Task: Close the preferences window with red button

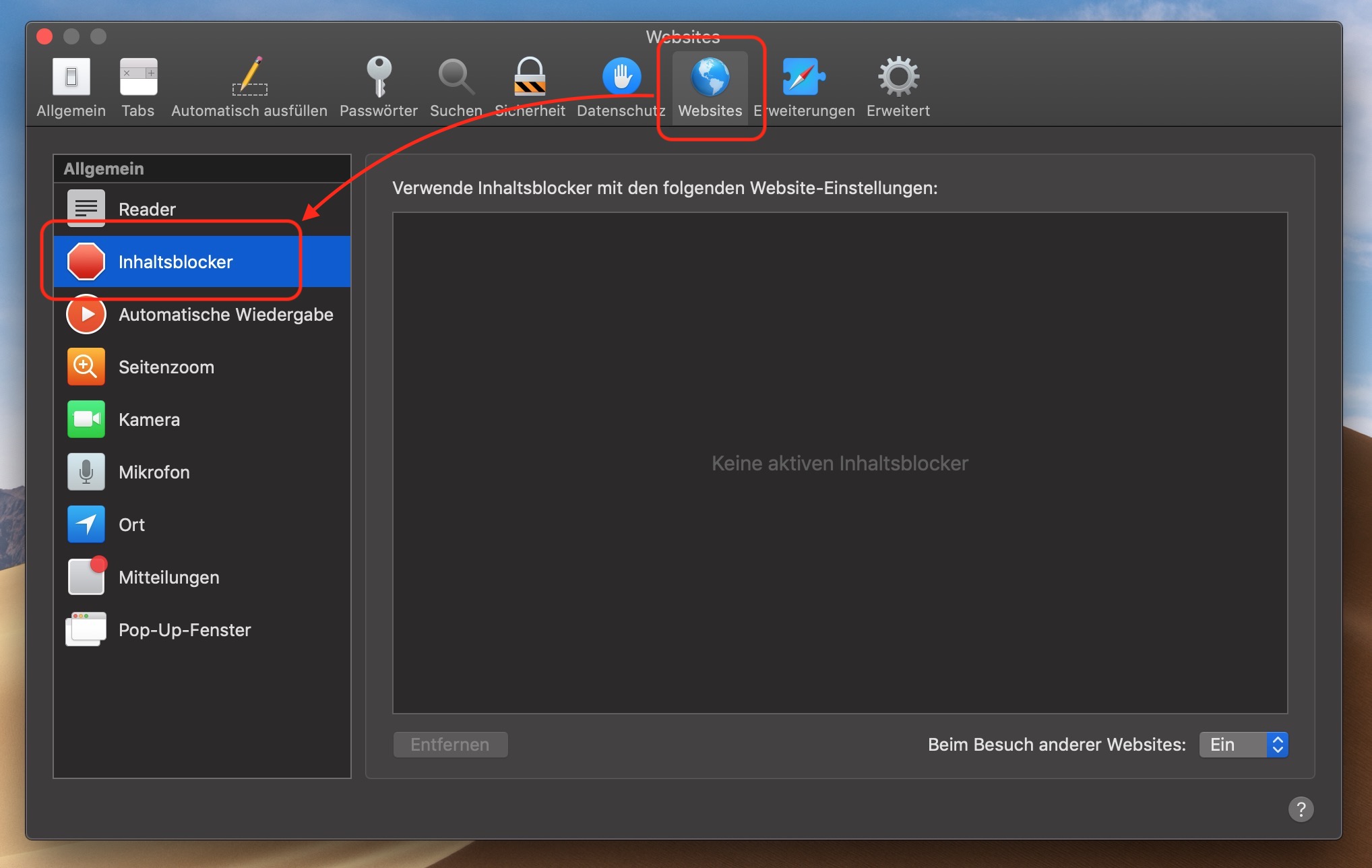Action: click(x=44, y=36)
